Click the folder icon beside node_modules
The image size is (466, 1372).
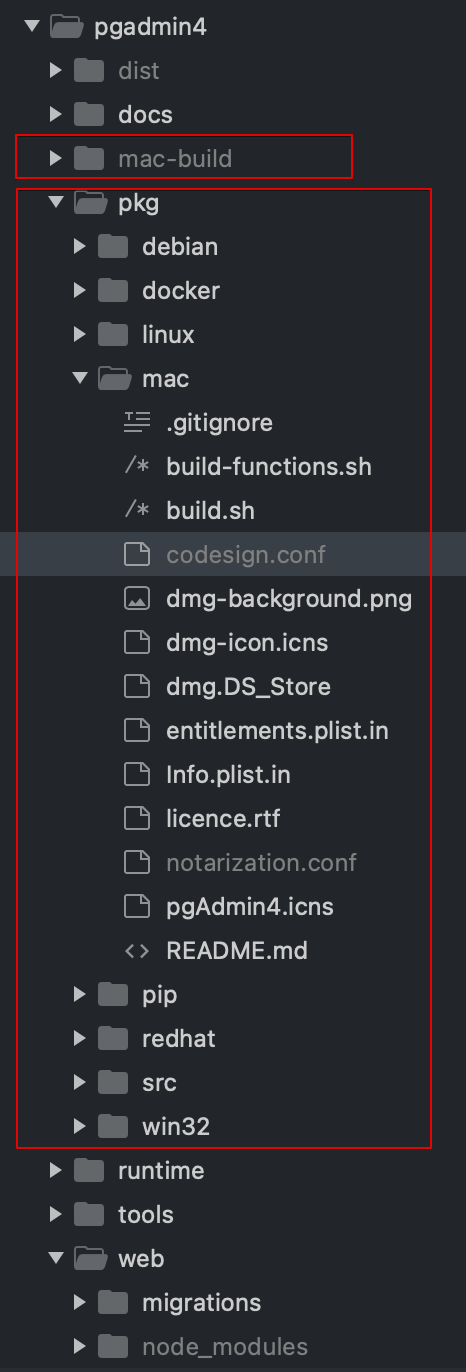click(114, 1347)
